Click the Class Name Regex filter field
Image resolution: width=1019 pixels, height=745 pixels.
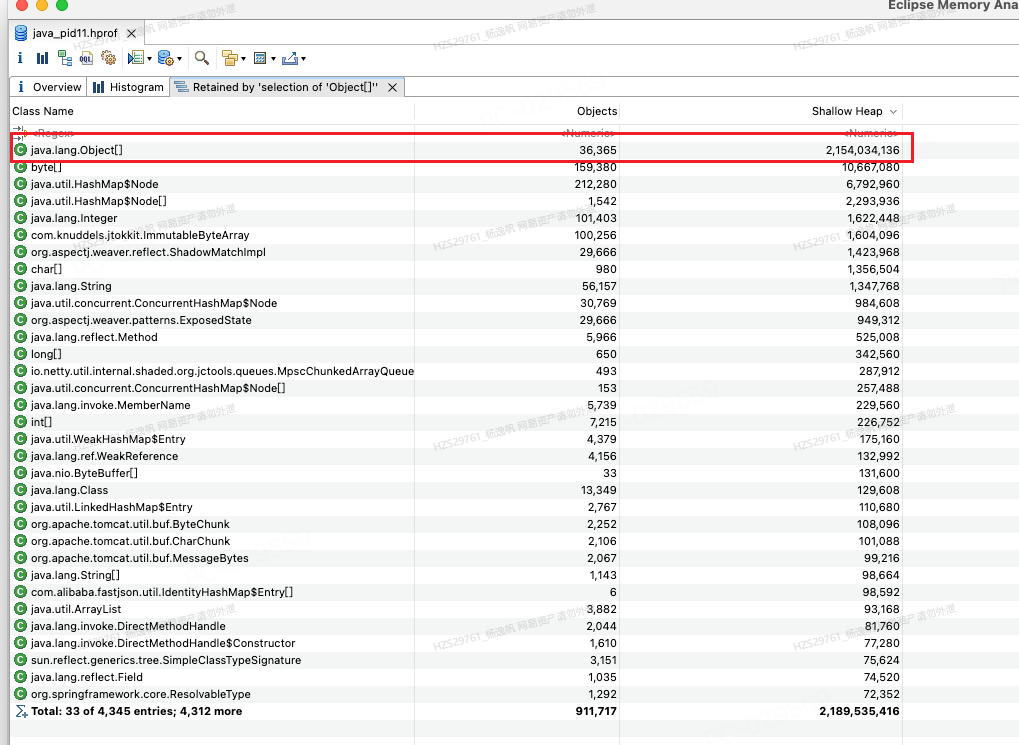click(x=212, y=133)
